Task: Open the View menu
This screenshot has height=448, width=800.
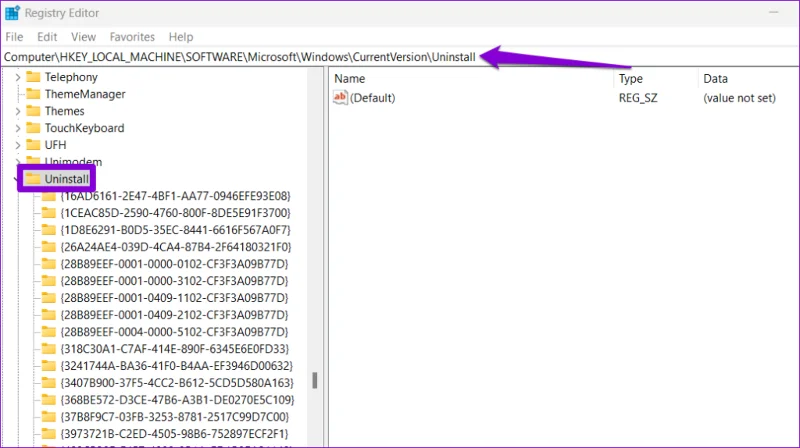Action: pos(83,37)
